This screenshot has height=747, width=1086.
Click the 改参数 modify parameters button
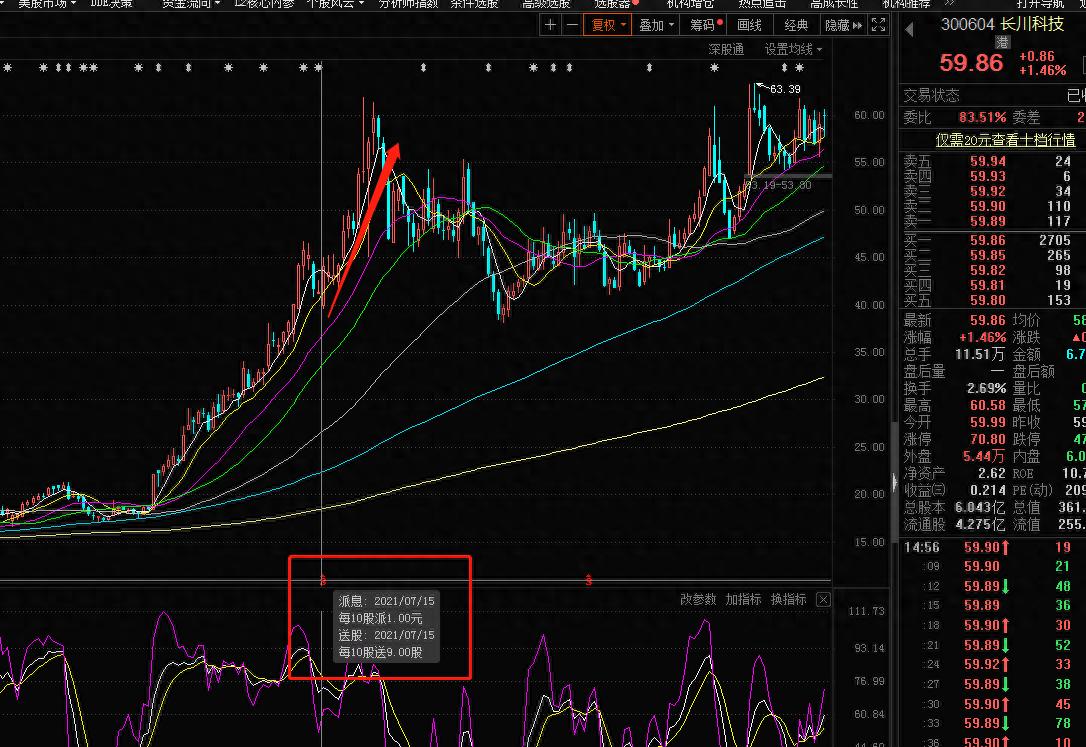[698, 599]
